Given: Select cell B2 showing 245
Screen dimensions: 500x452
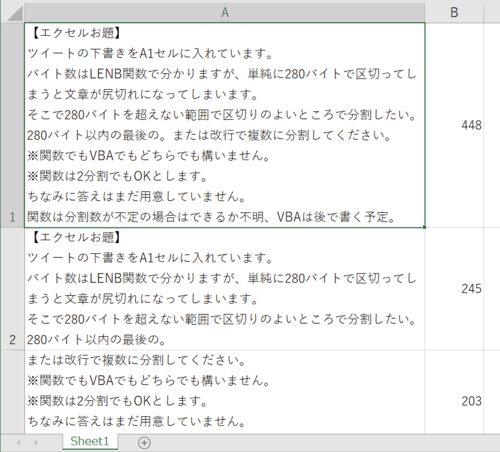Looking at the screenshot, I should pos(454,289).
